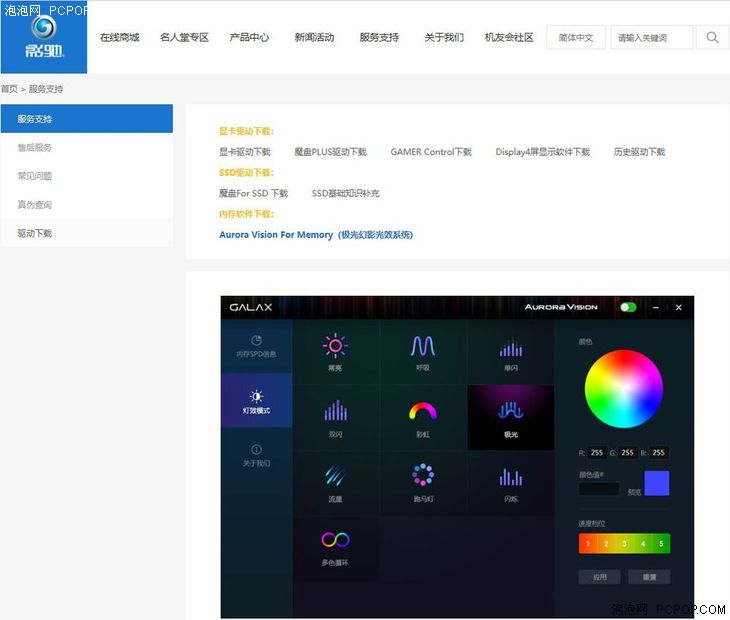Select 真伪查询 in the left sidebar

[87, 205]
